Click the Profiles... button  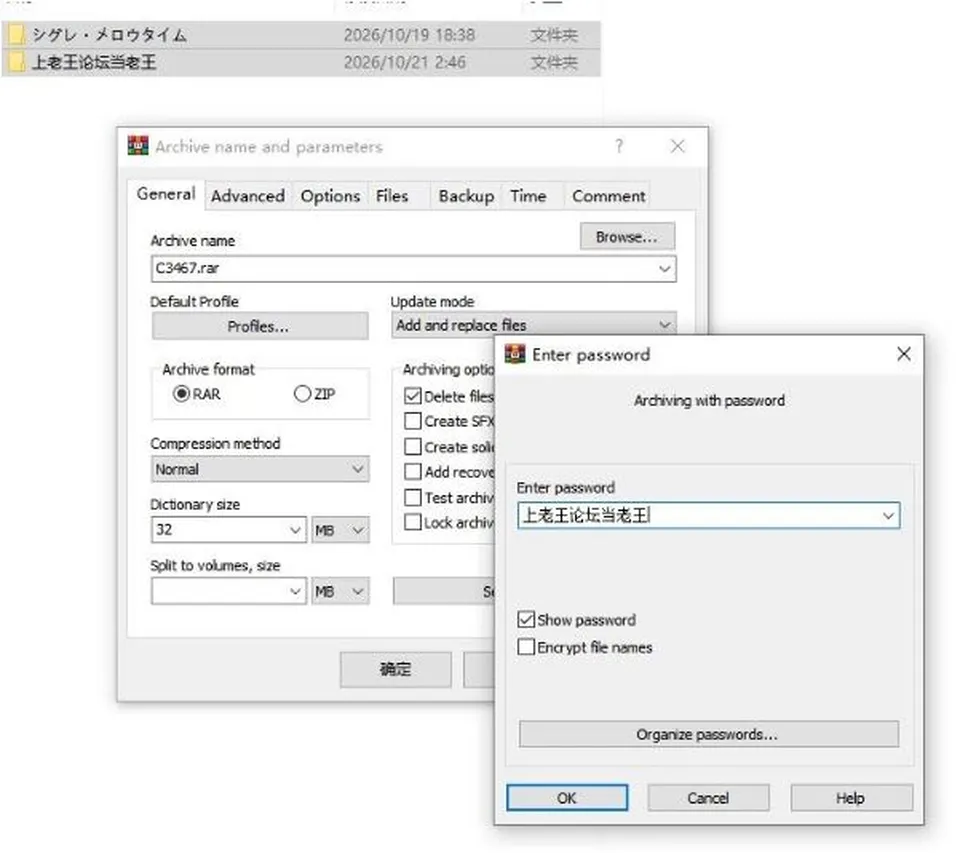pos(260,326)
